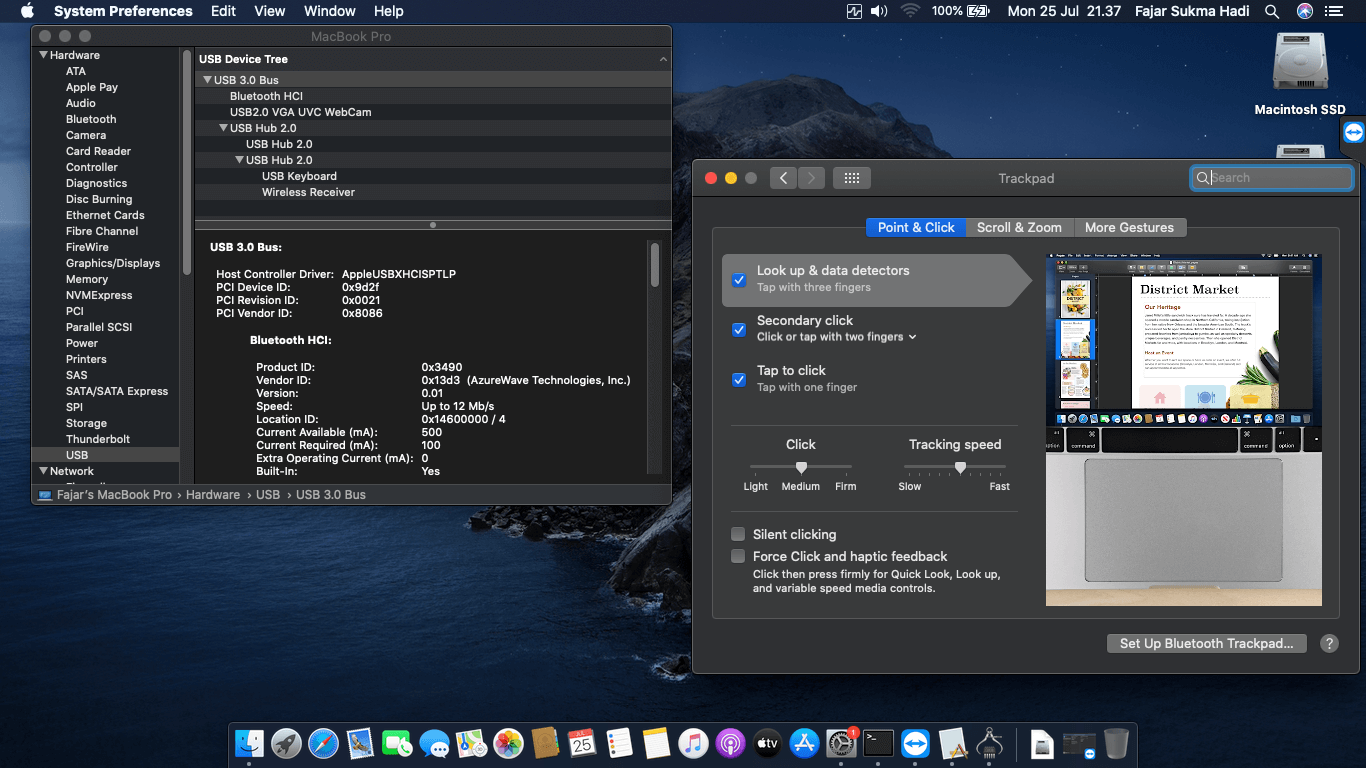Uncheck Tap to click option
Viewport: 1366px width, 768px height.
pyautogui.click(x=739, y=380)
